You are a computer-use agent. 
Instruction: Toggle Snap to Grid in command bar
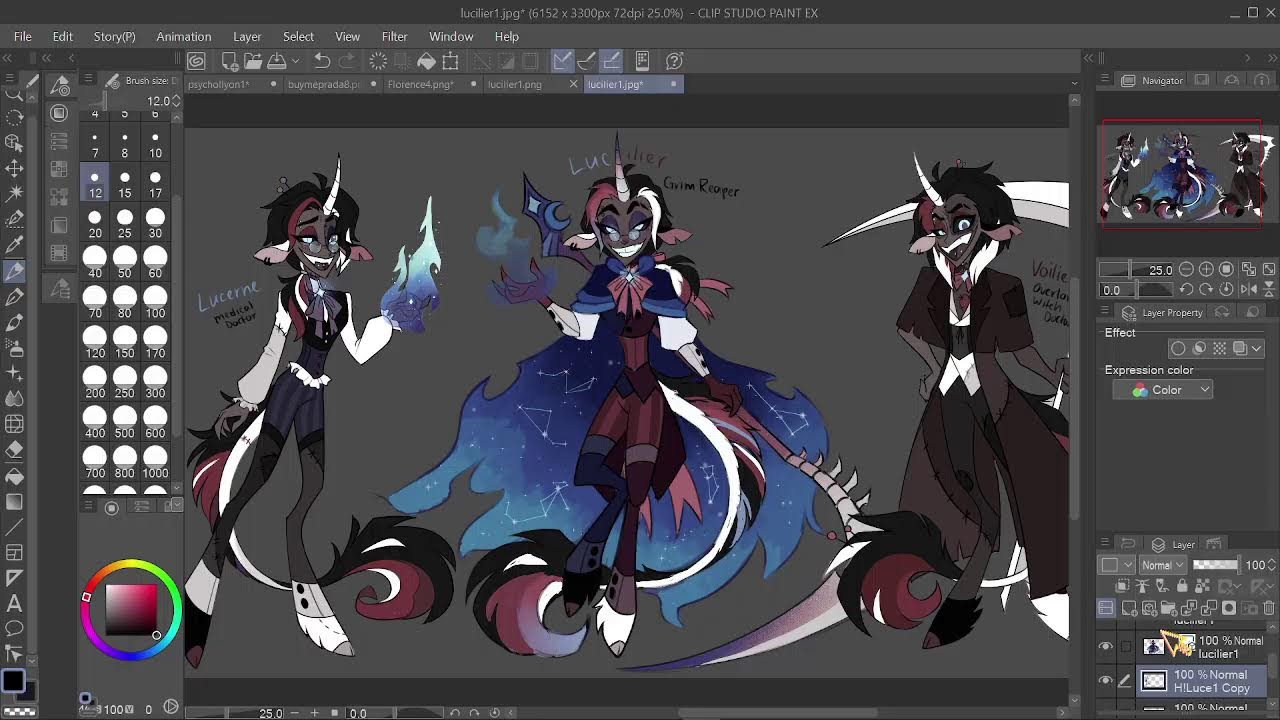[x=610, y=61]
